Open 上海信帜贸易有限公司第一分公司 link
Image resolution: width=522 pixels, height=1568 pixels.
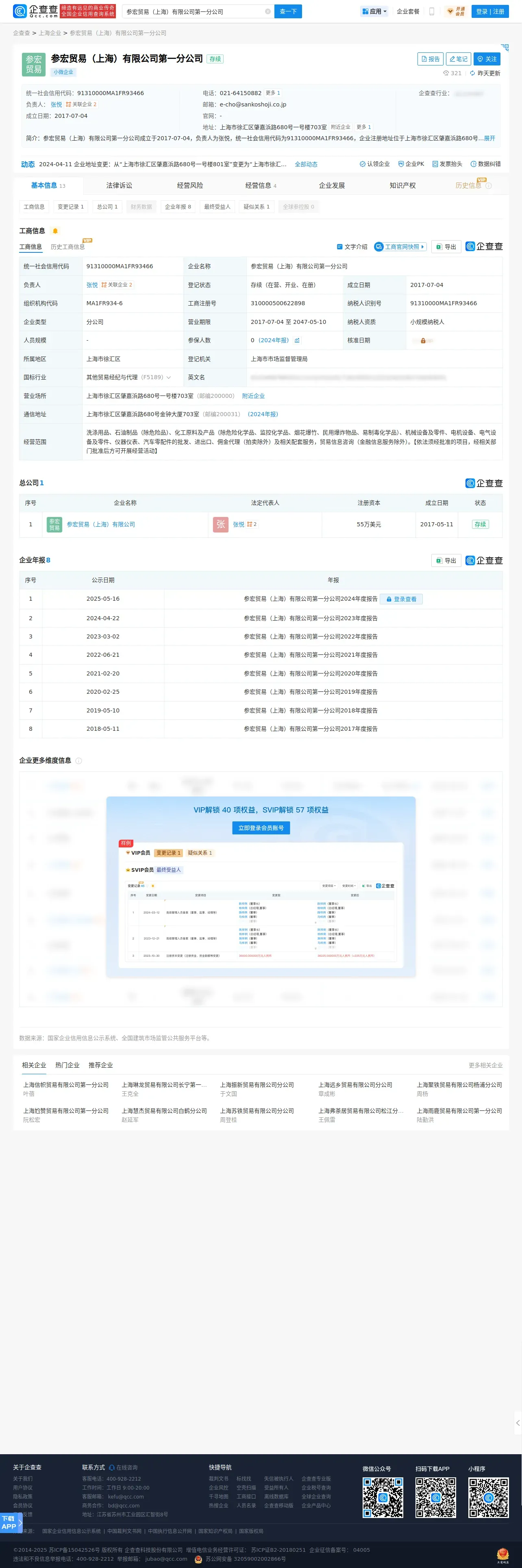(66, 1085)
